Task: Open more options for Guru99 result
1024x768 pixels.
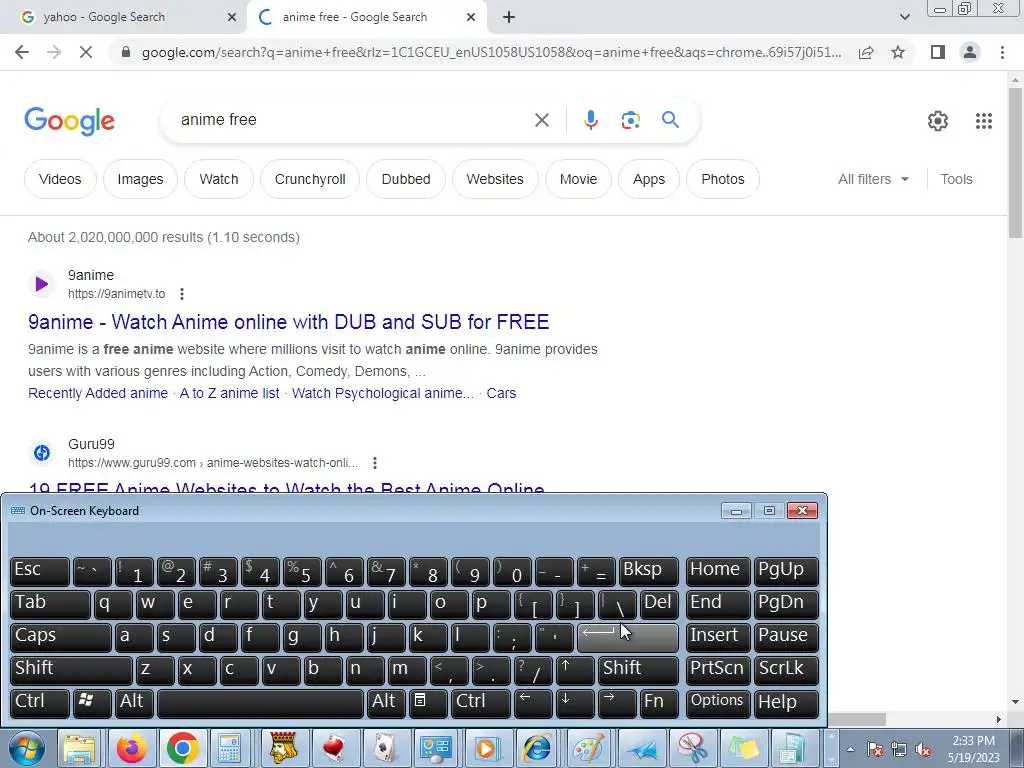Action: [x=375, y=463]
